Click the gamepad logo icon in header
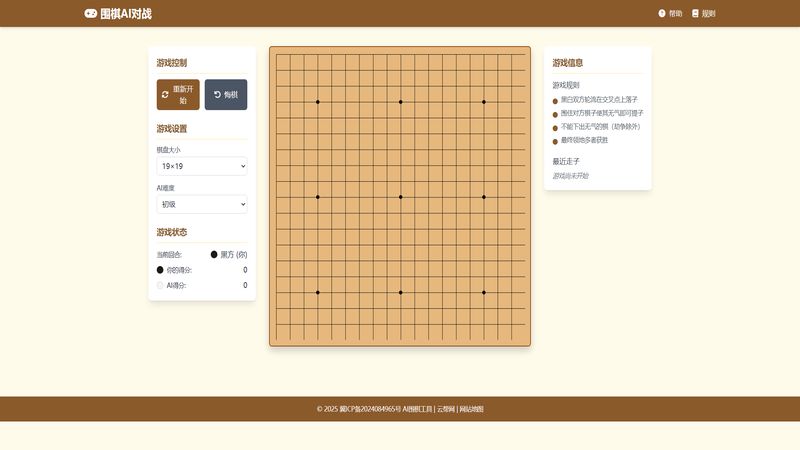The height and width of the screenshot is (450, 800). pos(91,14)
